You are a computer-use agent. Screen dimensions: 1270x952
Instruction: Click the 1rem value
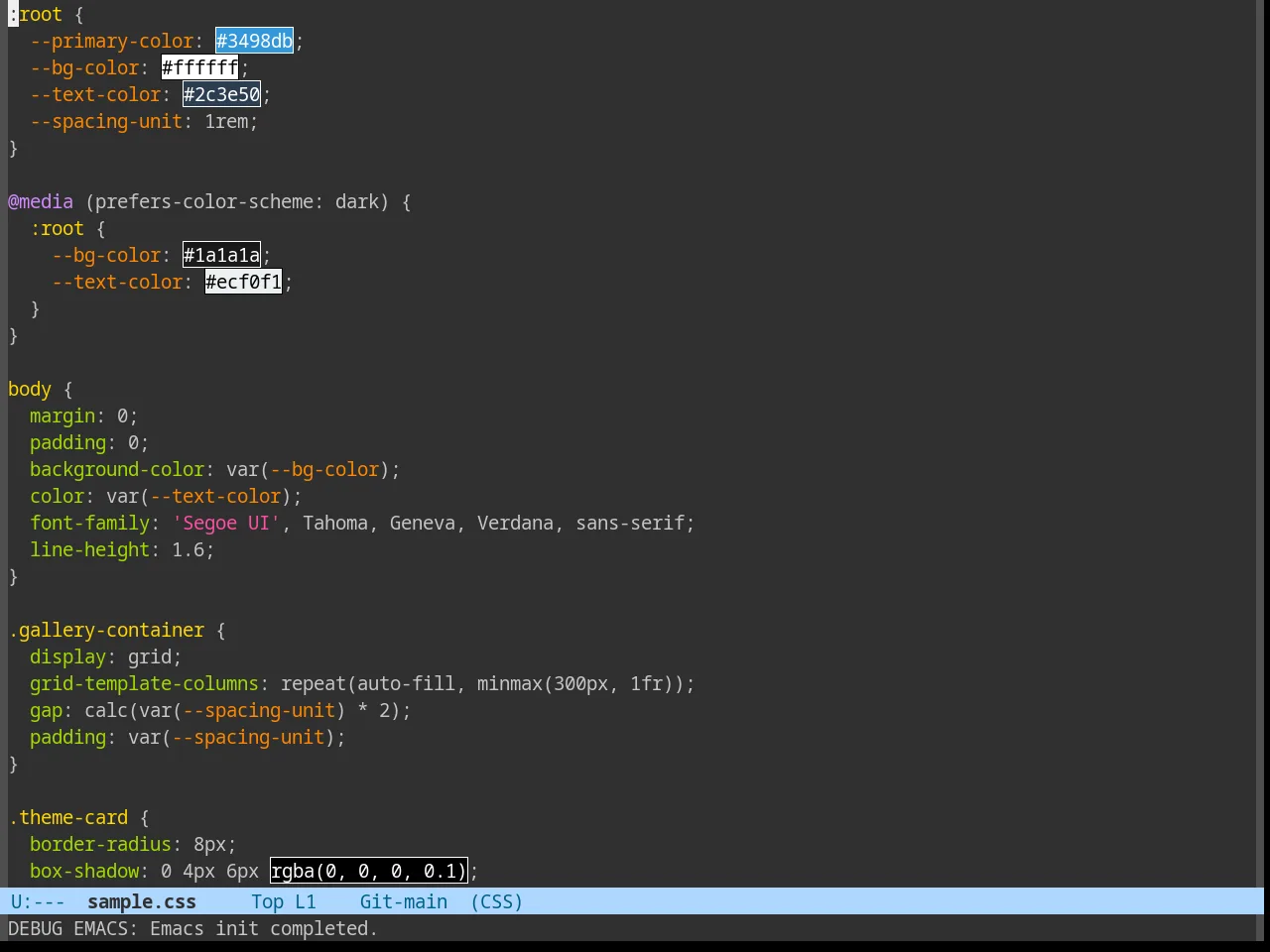(x=226, y=121)
